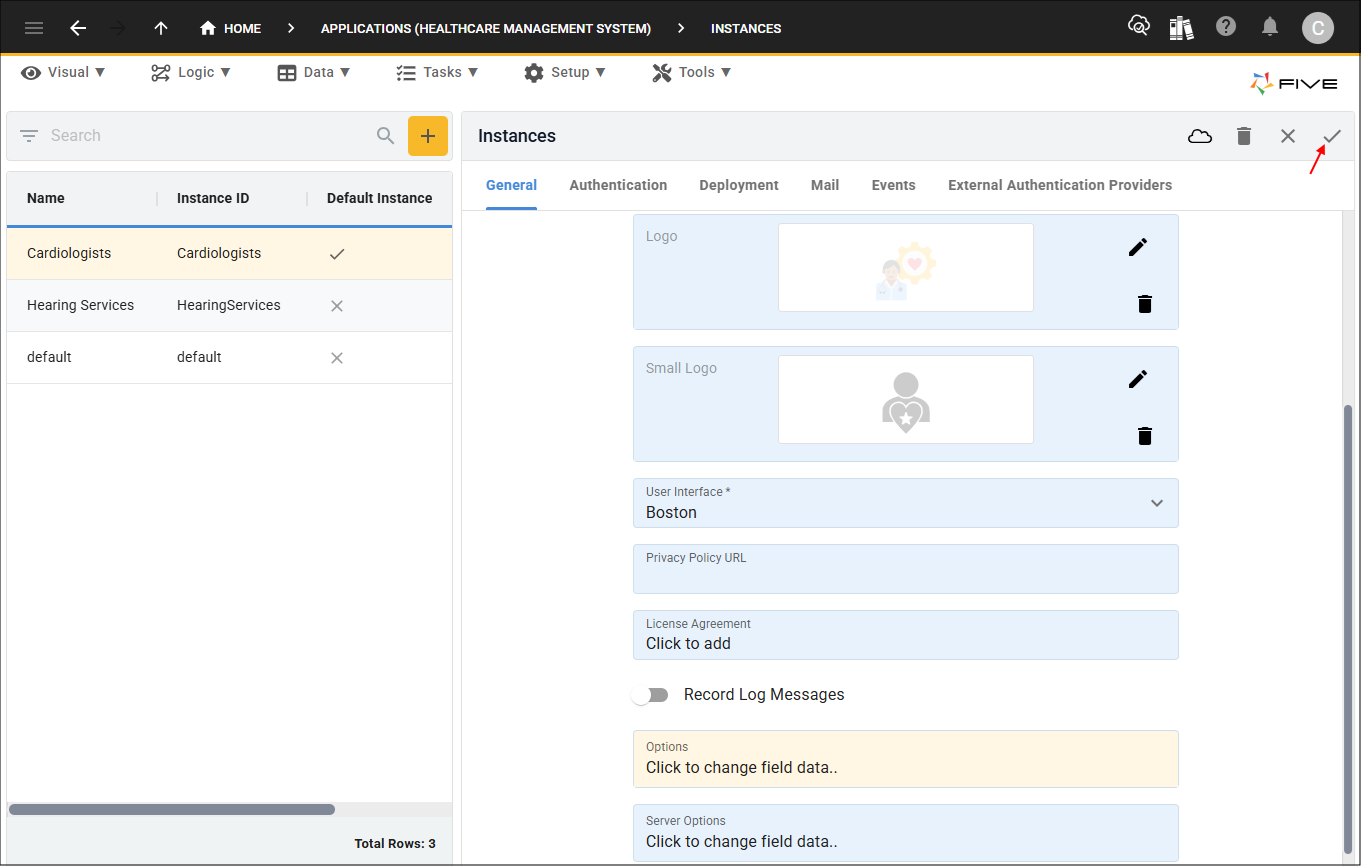Screen dimensions: 1361x866
Task: Open the Visual menu dropdown
Action: [63, 72]
